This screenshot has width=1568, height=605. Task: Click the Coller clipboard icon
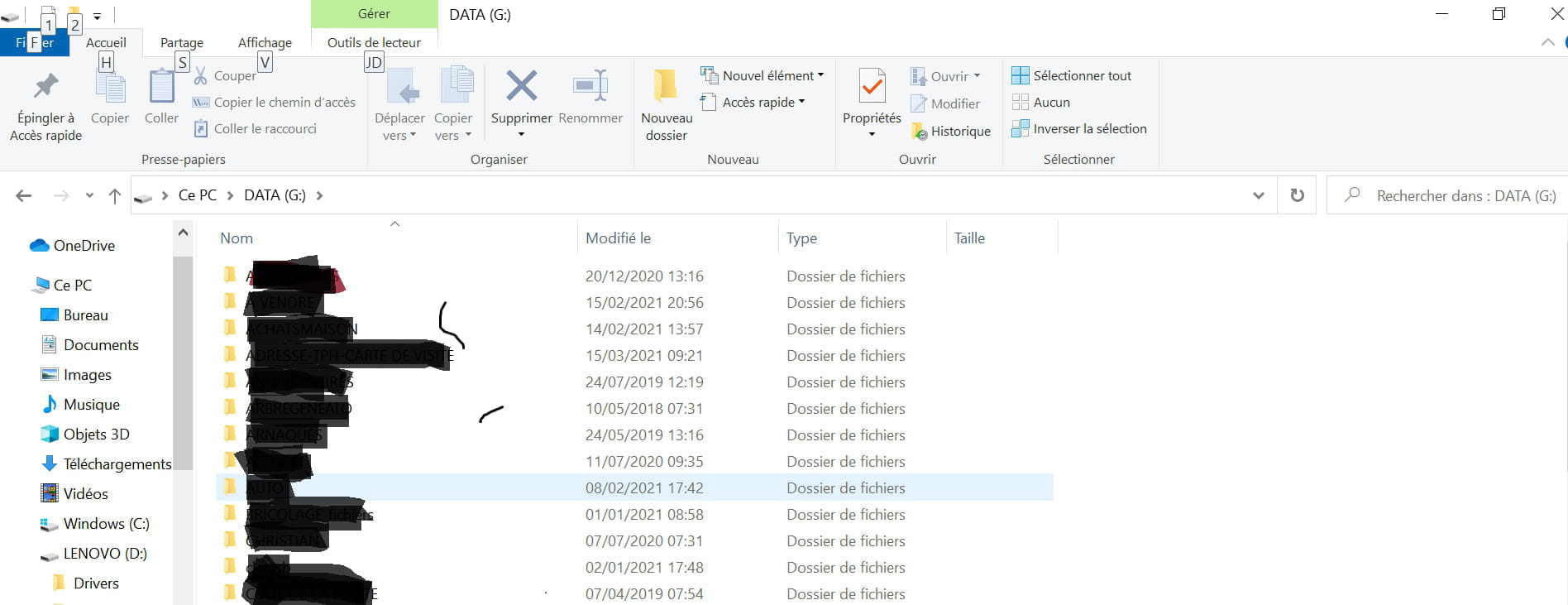(161, 85)
